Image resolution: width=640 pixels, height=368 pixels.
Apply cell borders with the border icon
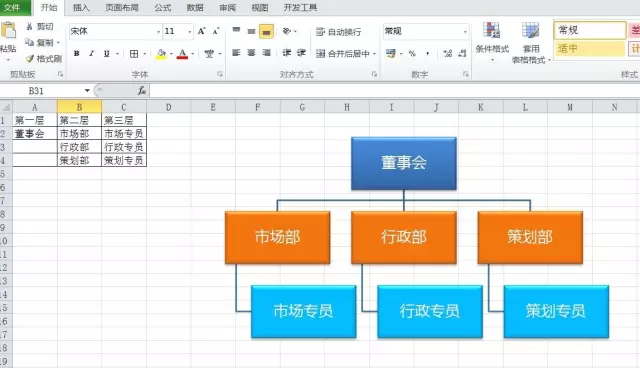(134, 53)
